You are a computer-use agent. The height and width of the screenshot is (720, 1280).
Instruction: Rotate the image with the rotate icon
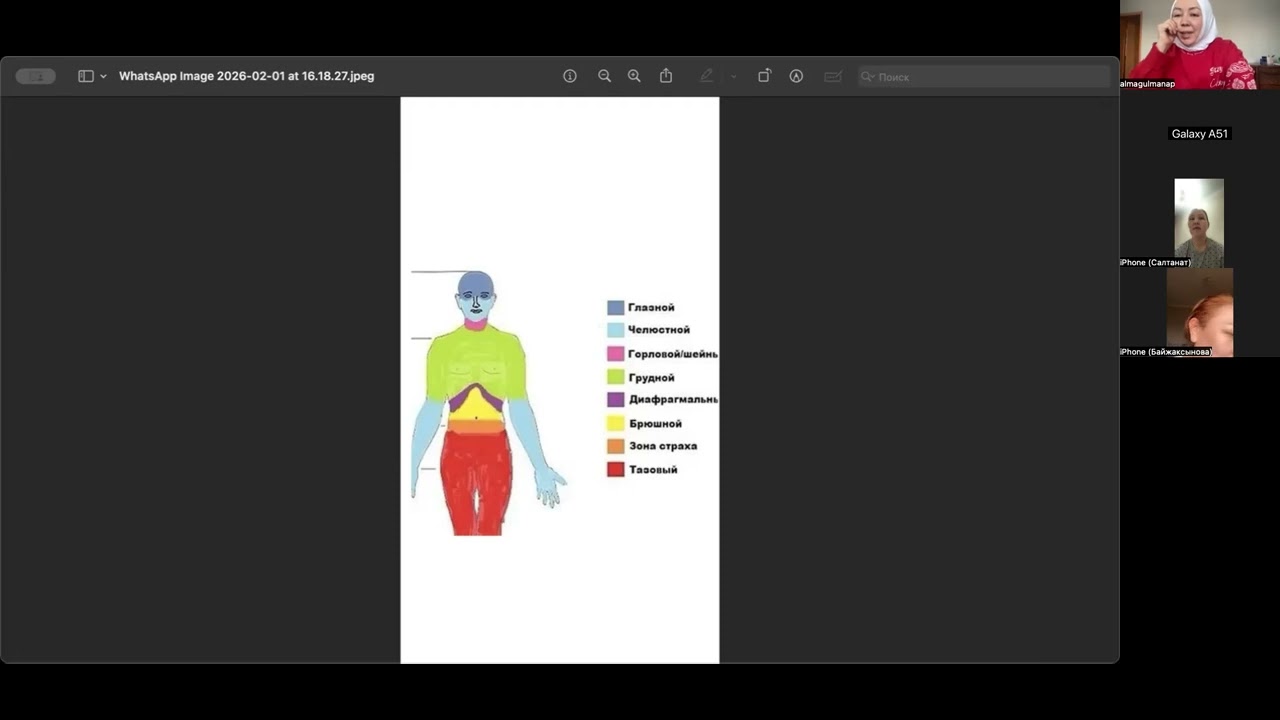coord(764,76)
